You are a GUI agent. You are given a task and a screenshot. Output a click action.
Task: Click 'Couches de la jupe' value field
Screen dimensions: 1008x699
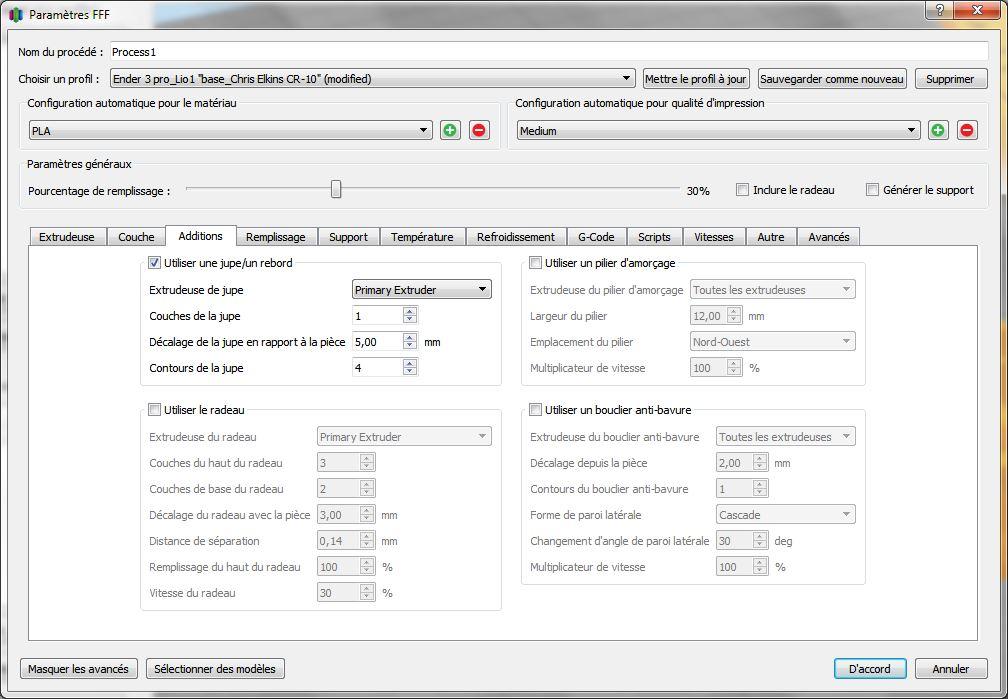click(x=378, y=316)
